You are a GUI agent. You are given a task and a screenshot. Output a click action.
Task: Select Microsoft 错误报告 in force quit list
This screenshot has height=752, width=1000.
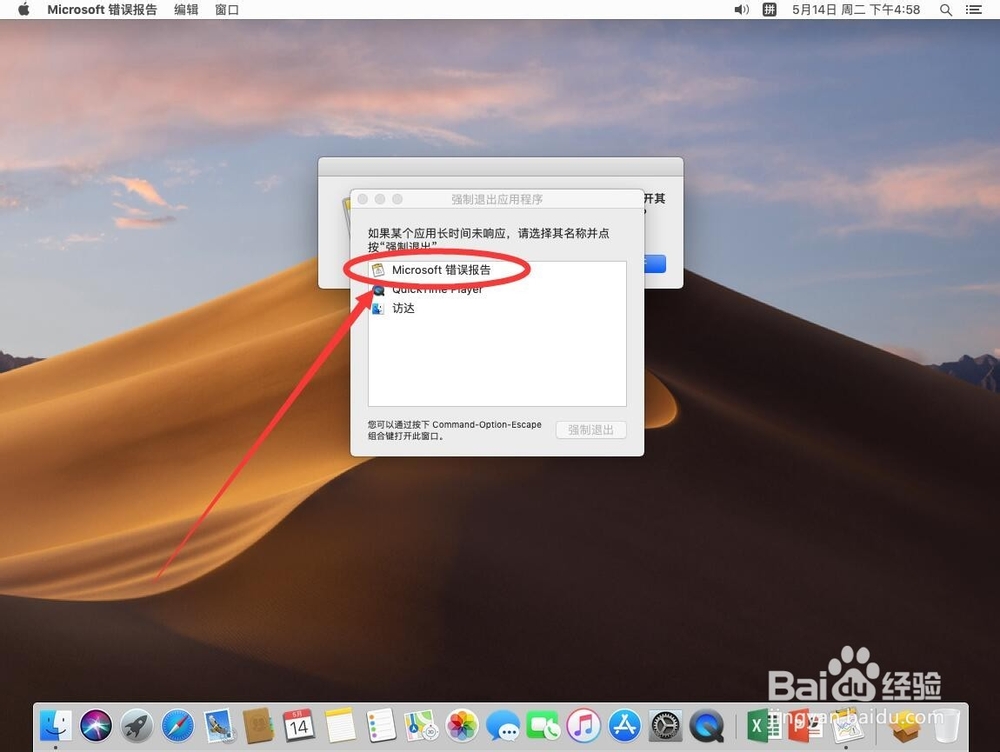point(497,270)
